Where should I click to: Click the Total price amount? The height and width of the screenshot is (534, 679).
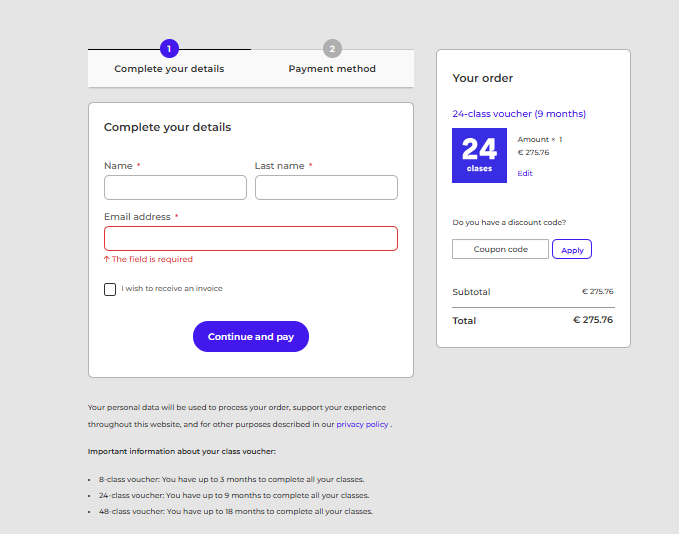click(x=593, y=320)
